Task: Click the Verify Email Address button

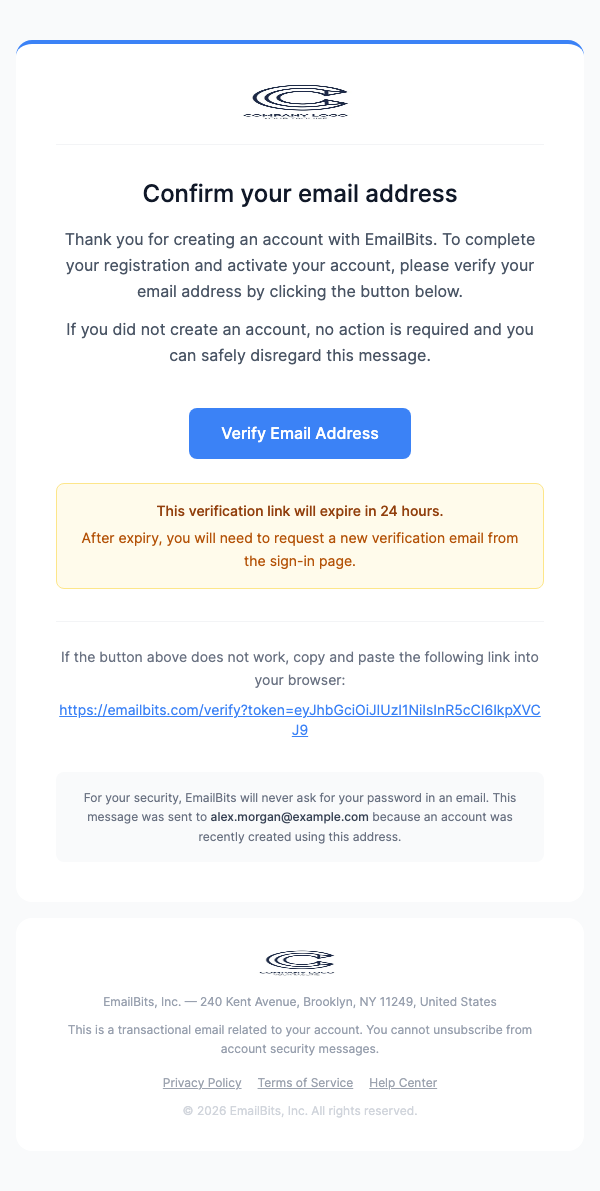Action: coord(299,433)
